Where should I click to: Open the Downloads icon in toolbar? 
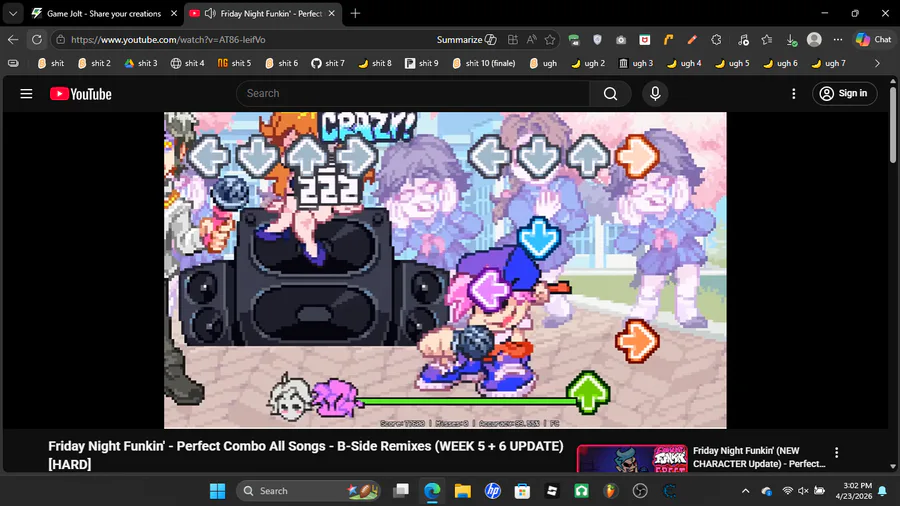tap(791, 40)
